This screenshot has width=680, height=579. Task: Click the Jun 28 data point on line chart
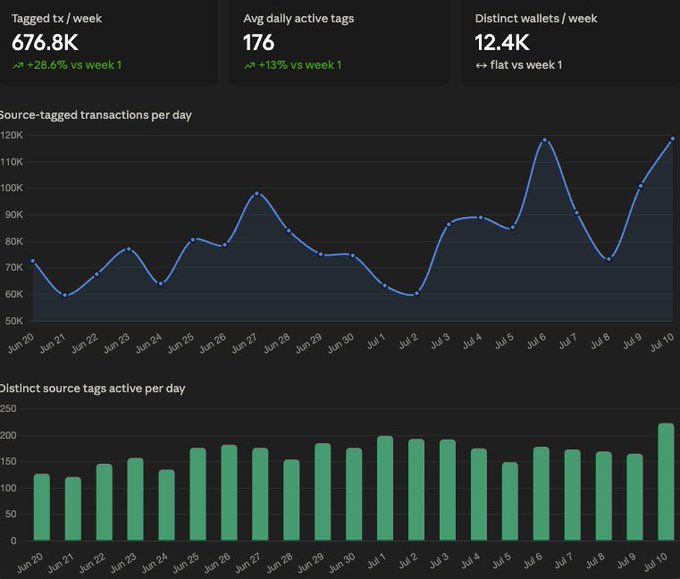pos(289,231)
